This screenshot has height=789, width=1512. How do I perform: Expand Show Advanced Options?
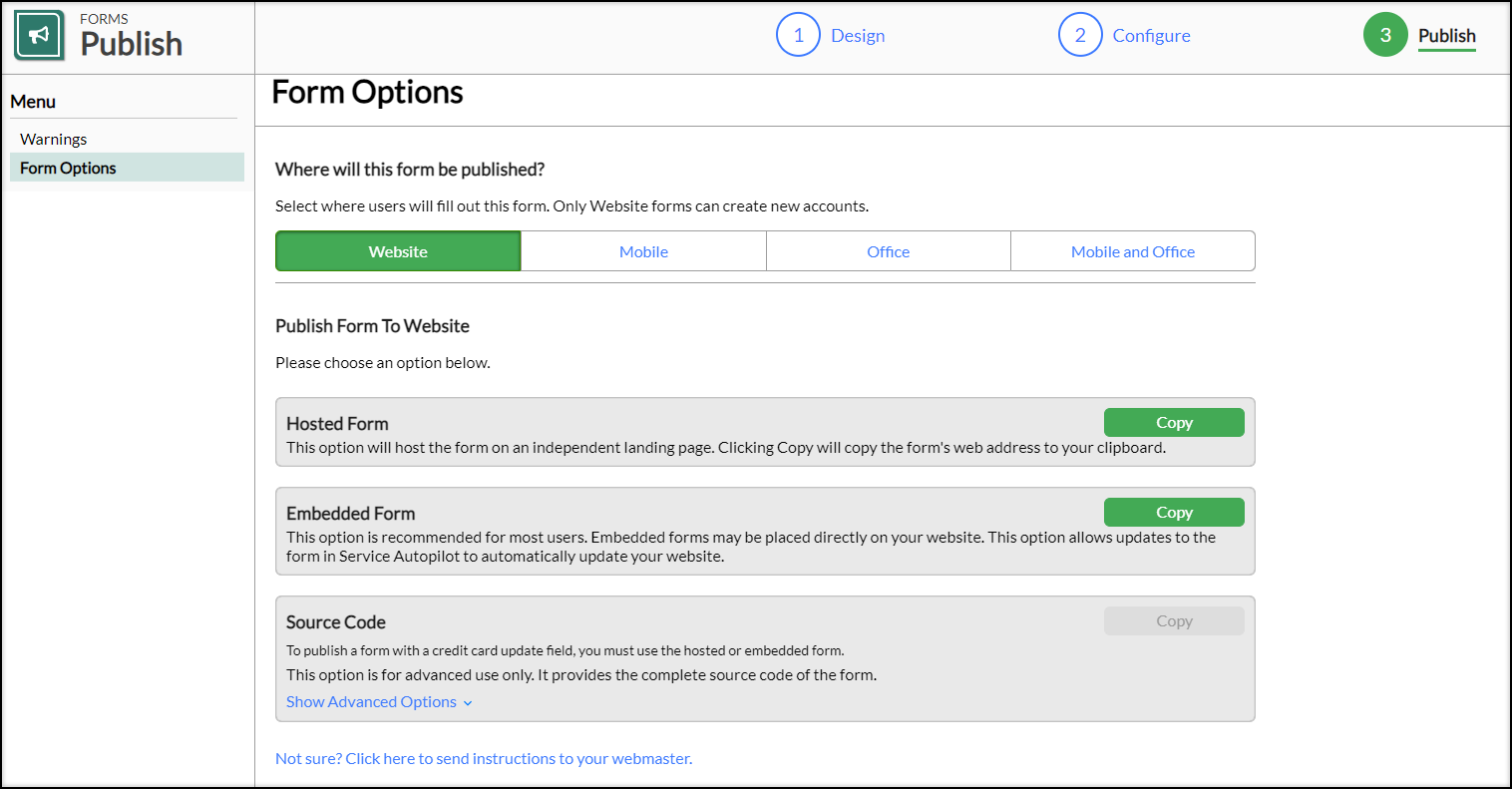(x=371, y=702)
